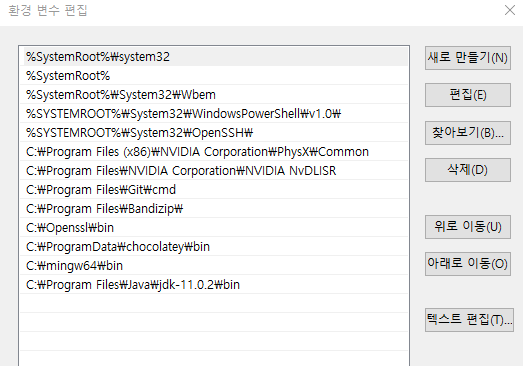Click the 위로 이동(U) button
Viewport: 523px width, 366px height.
468,227
